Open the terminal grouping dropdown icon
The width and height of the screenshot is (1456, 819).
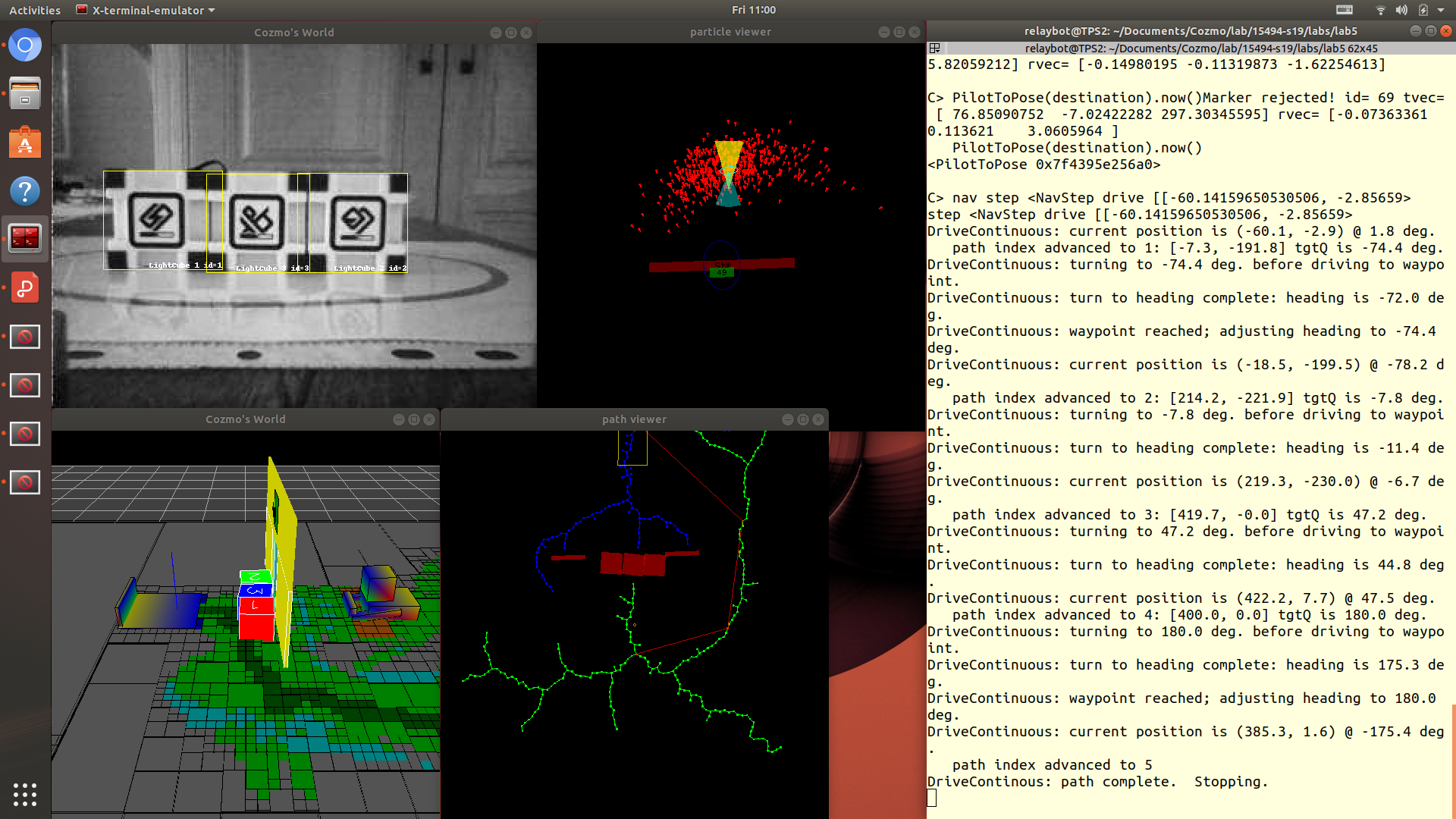click(935, 48)
